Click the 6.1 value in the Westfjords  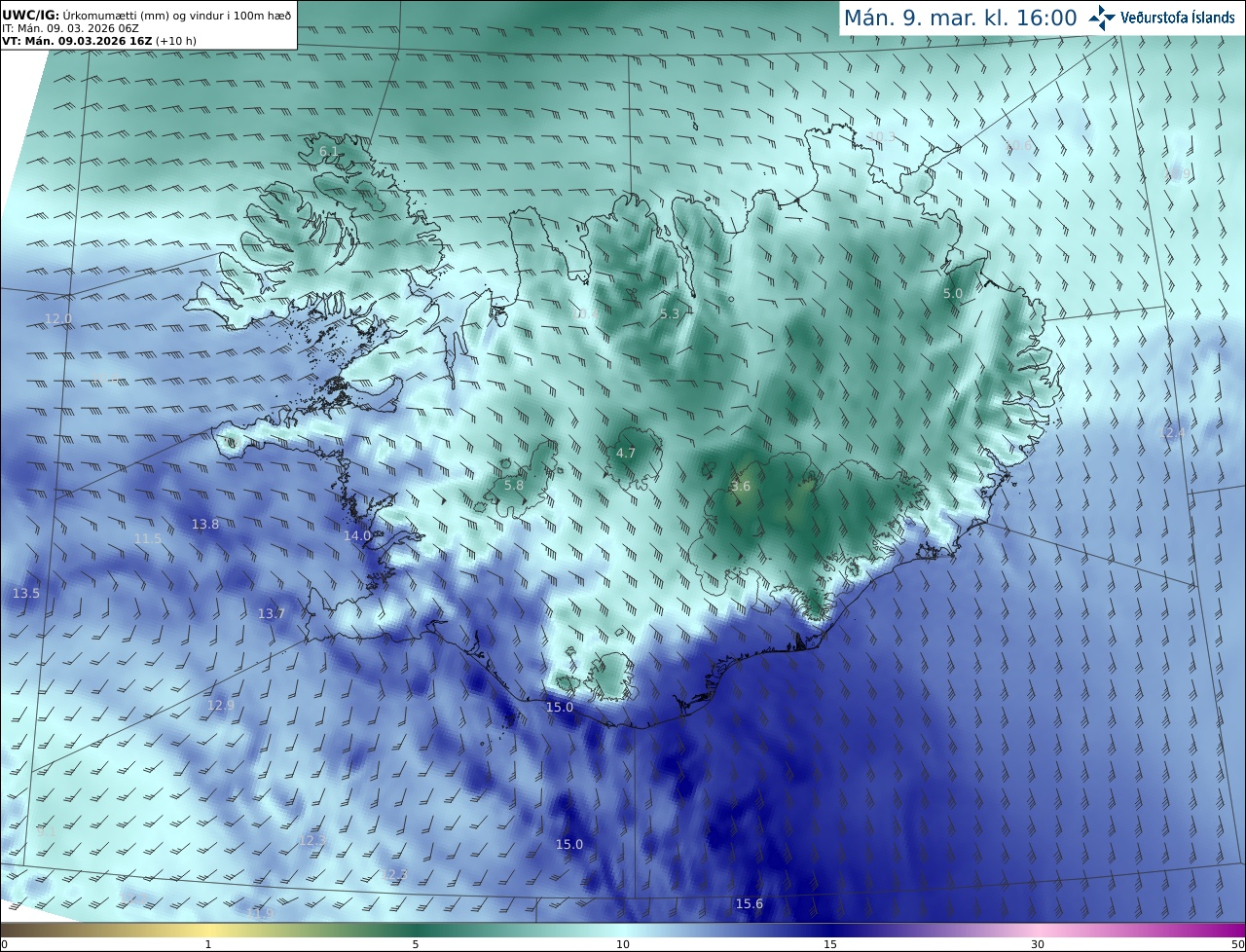pyautogui.click(x=328, y=152)
